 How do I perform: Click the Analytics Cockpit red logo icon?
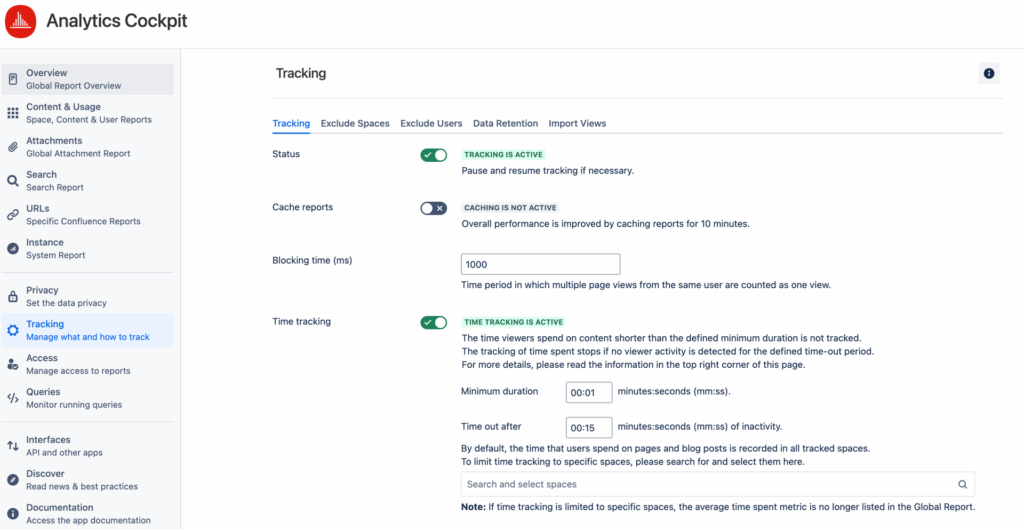22,22
